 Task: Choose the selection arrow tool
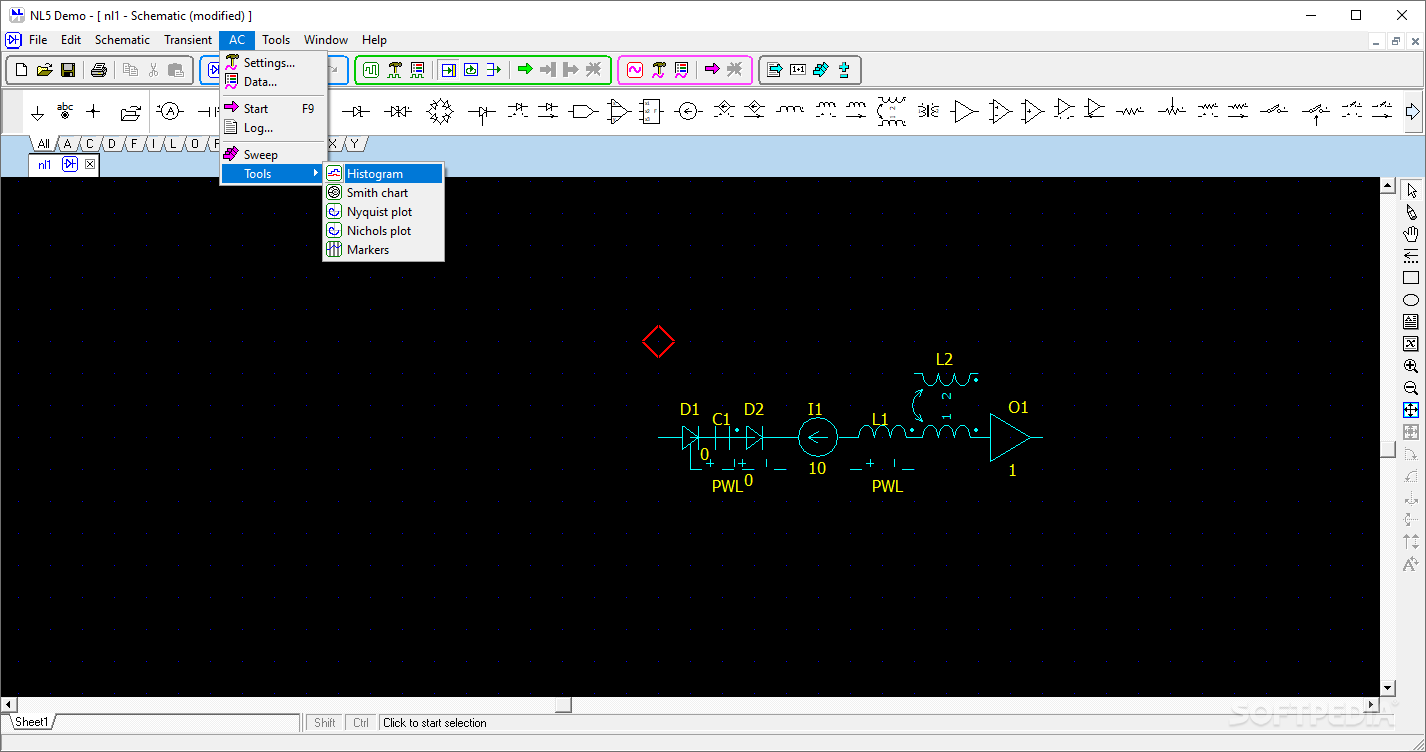pyautogui.click(x=1411, y=190)
